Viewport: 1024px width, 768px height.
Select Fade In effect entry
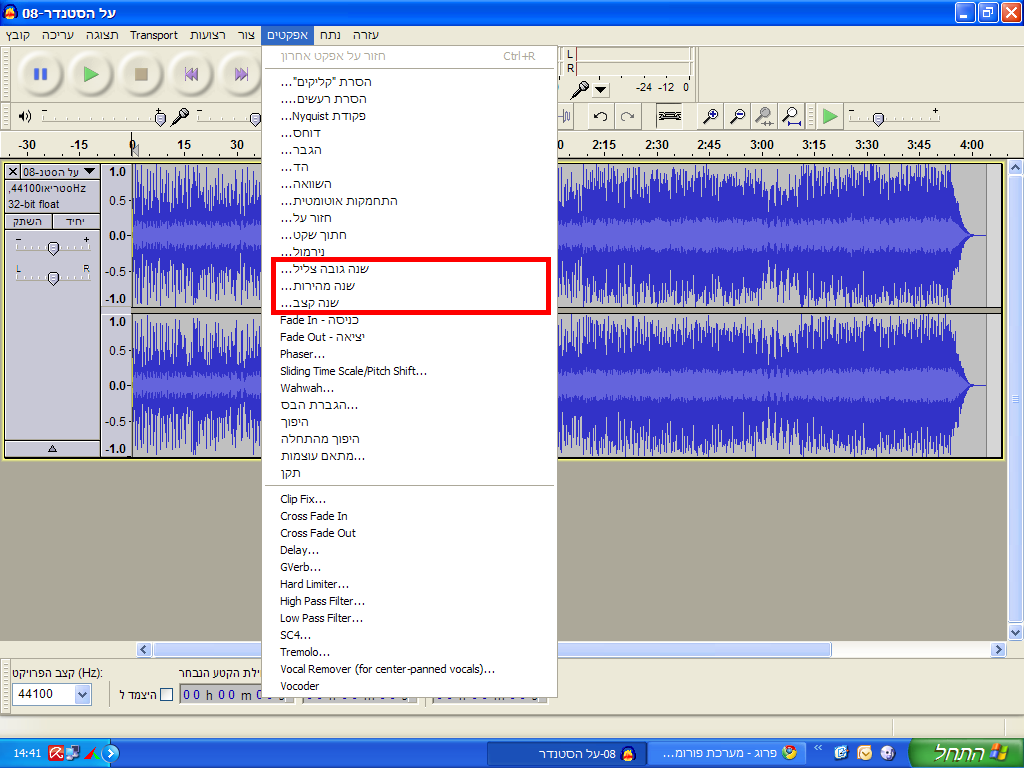409,320
